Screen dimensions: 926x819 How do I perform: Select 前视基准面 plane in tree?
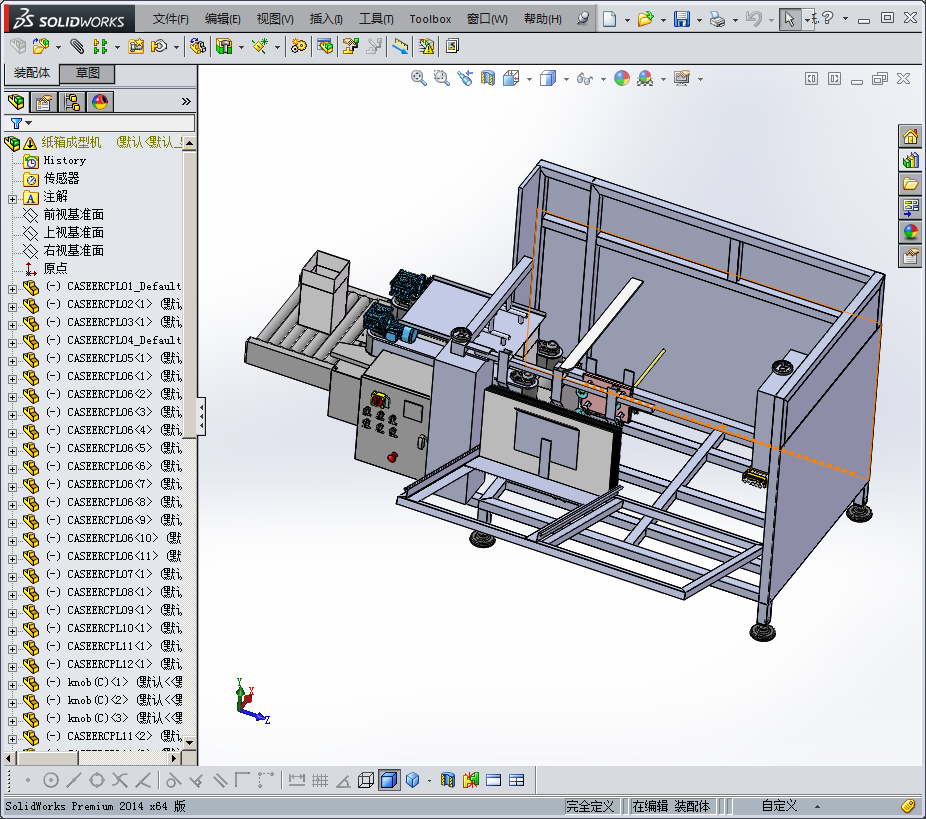click(74, 214)
